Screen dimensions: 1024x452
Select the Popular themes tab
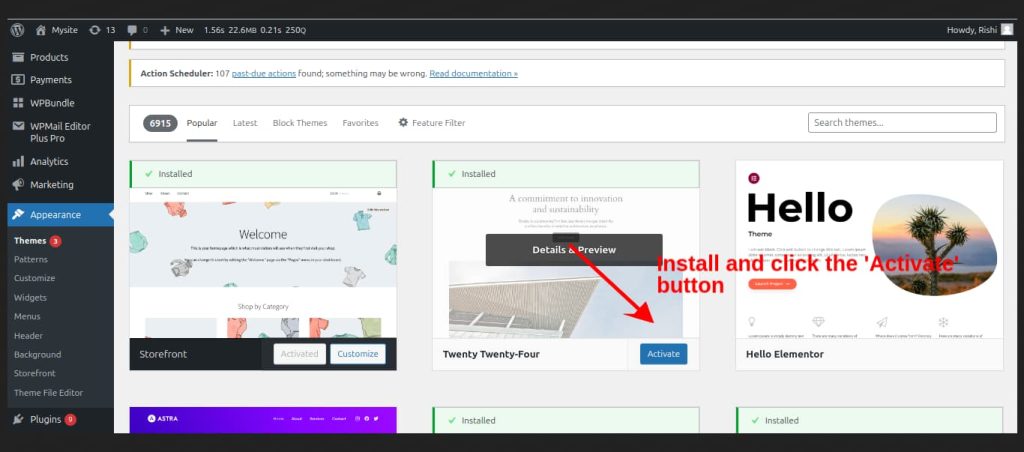click(x=202, y=123)
